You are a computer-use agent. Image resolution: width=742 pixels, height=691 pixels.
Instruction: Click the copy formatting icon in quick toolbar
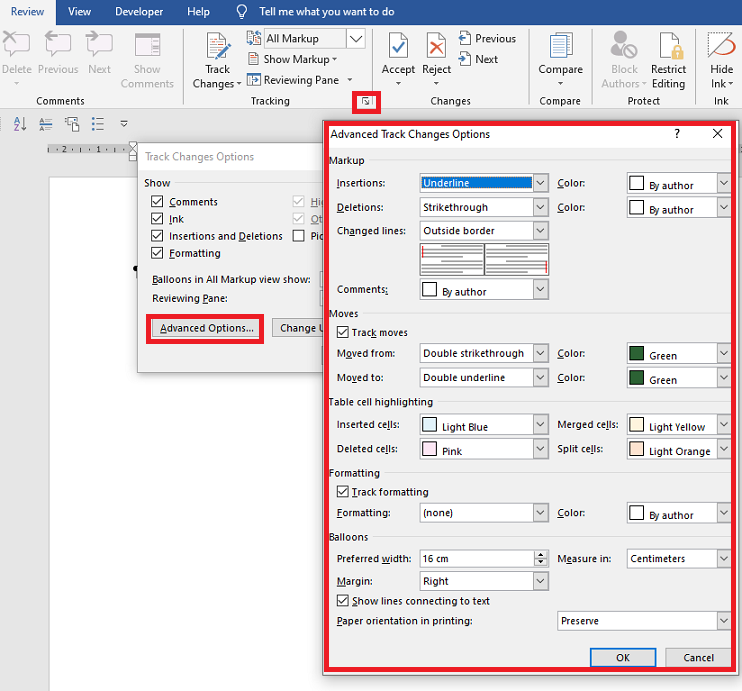pyautogui.click(x=72, y=124)
